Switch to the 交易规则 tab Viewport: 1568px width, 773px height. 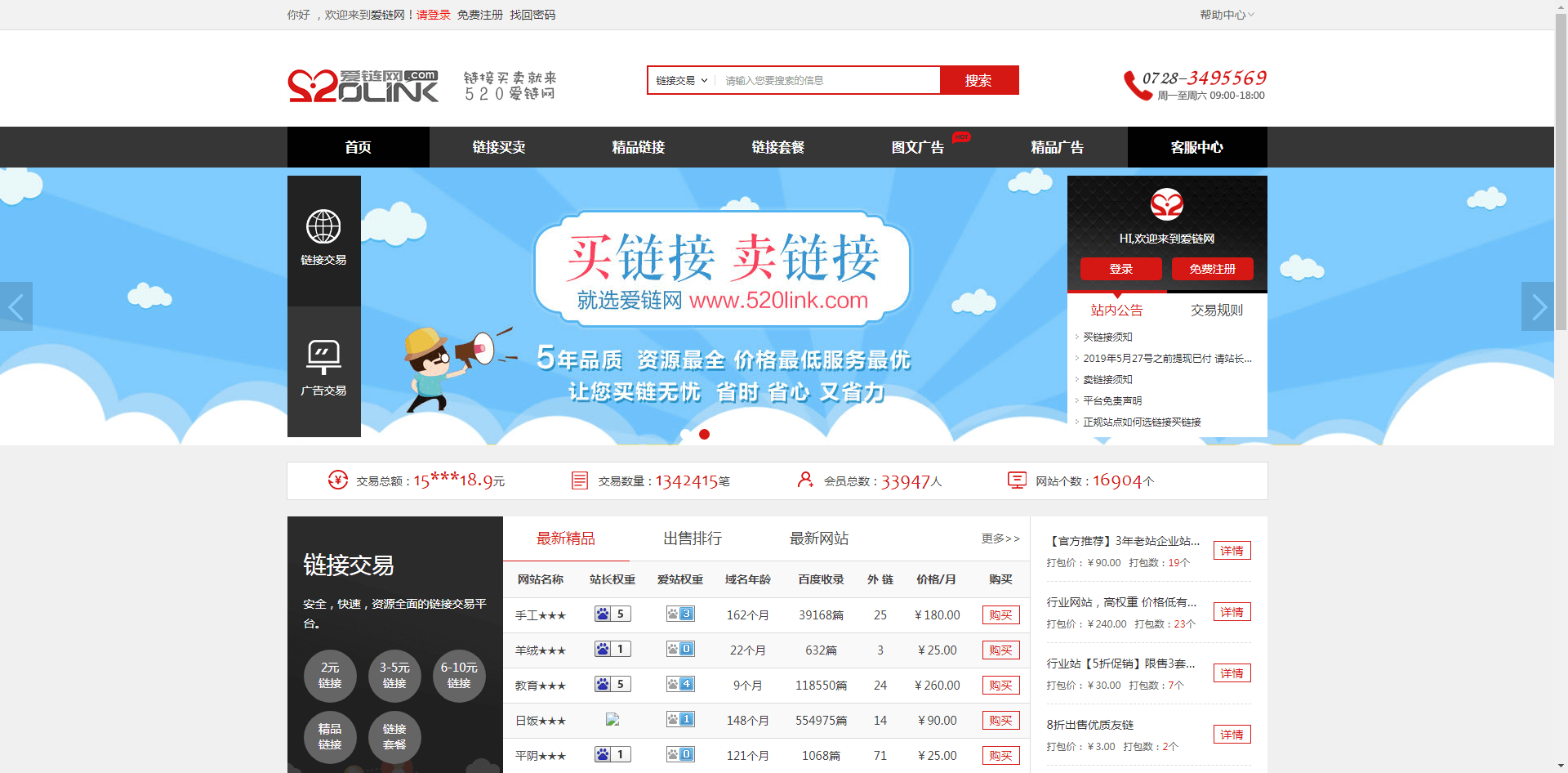(1216, 310)
